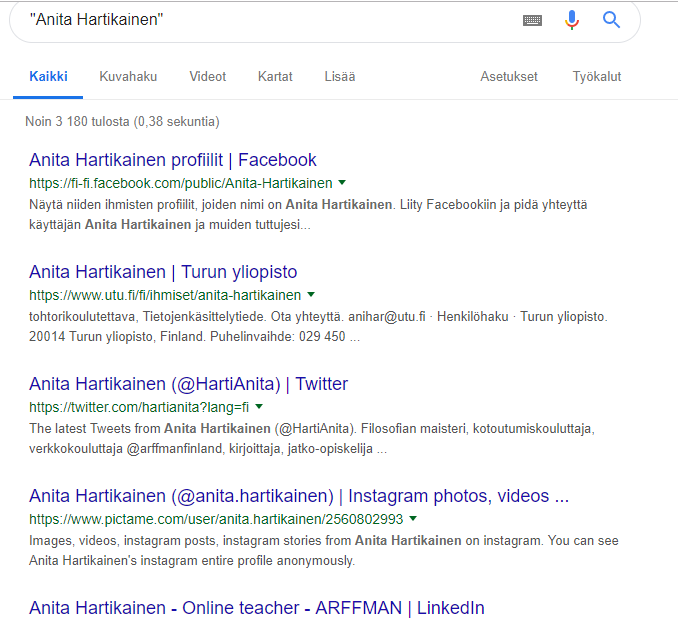
Task: Click the "Noin 3 180 tulosta" result count
Action: pyautogui.click(x=122, y=122)
